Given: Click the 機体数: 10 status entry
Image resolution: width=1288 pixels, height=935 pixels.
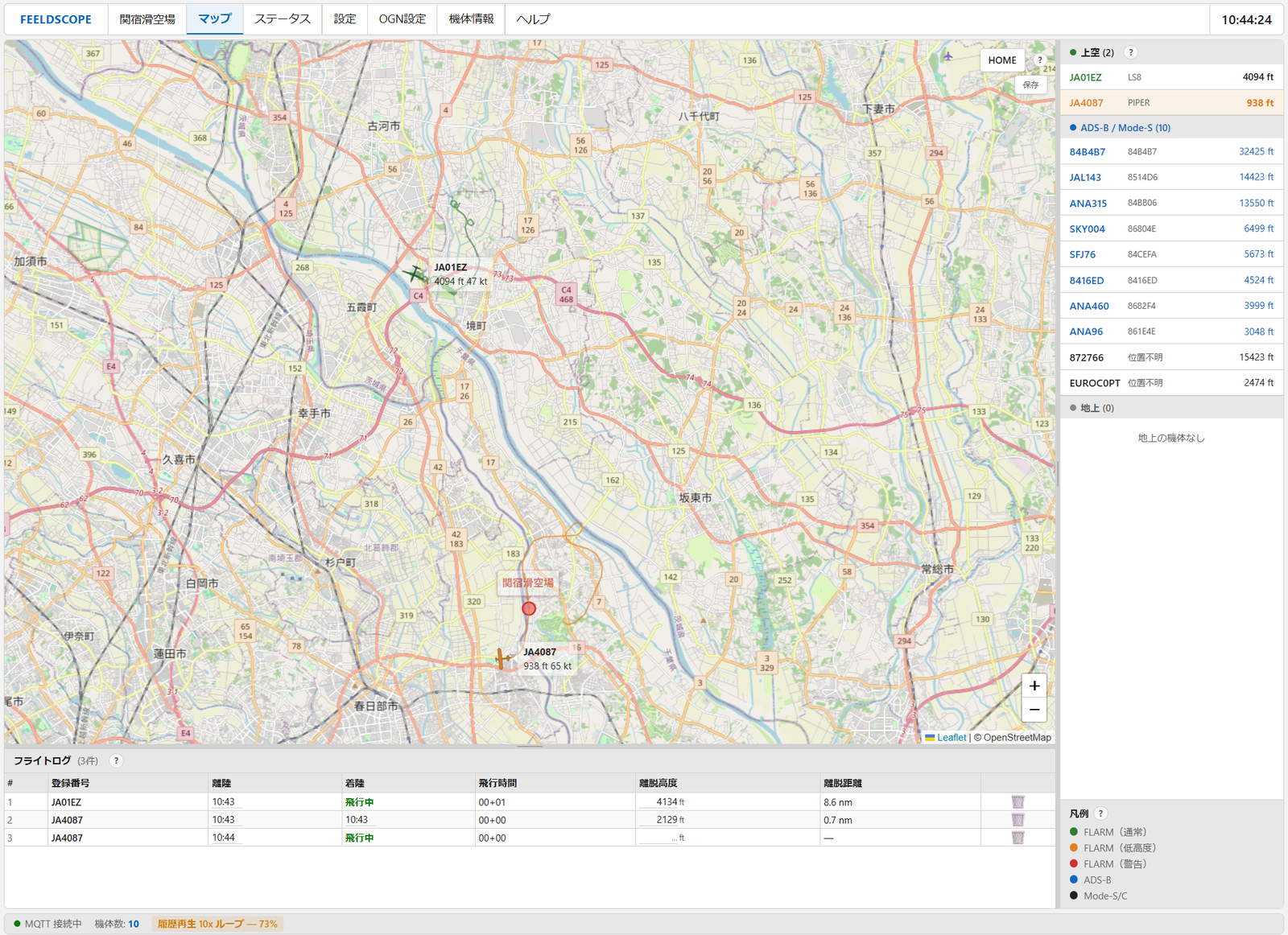Looking at the screenshot, I should click(117, 924).
